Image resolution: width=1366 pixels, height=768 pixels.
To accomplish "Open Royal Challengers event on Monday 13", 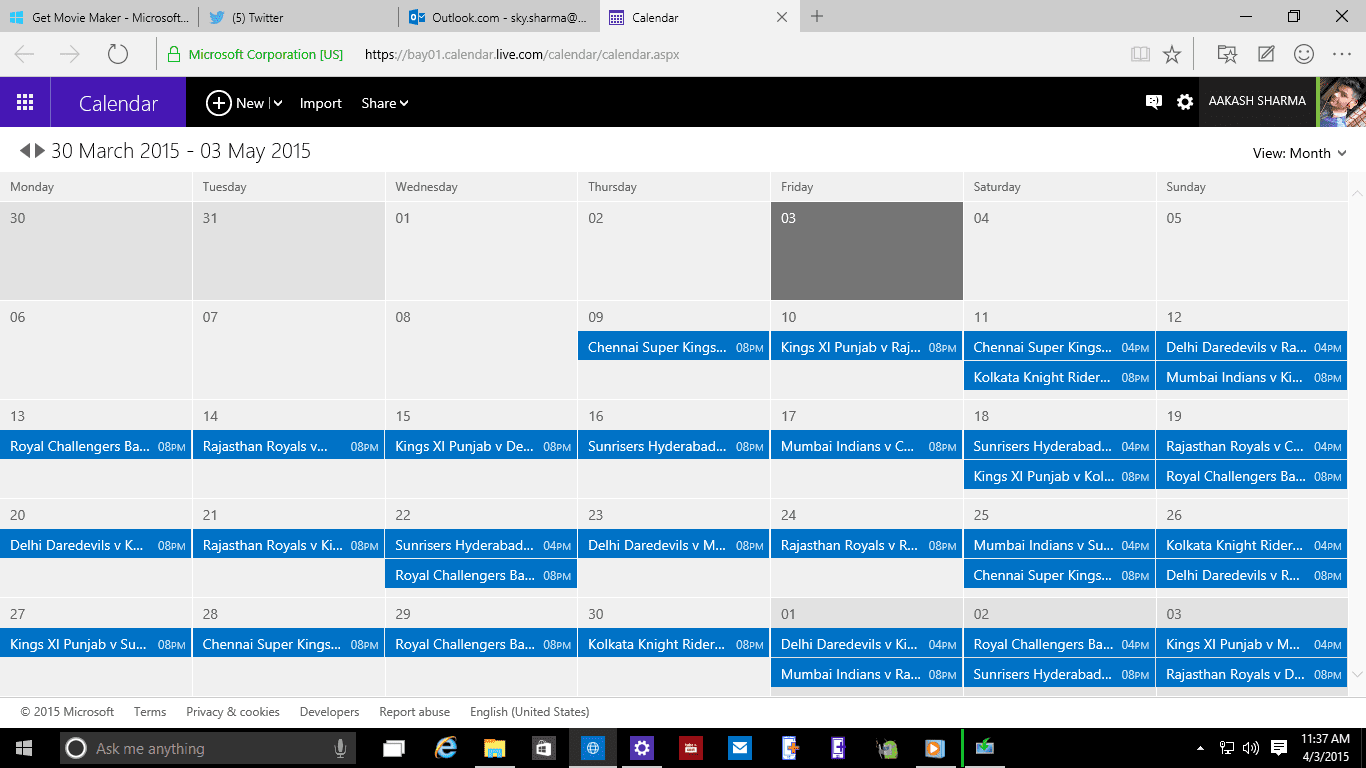I will tap(96, 446).
